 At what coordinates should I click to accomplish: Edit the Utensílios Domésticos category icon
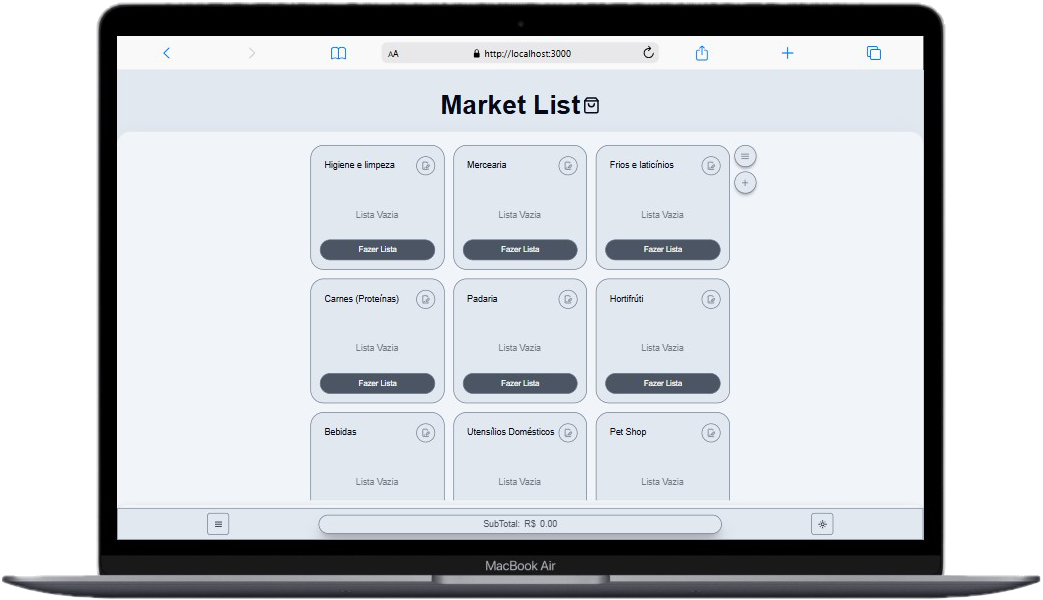(568, 433)
